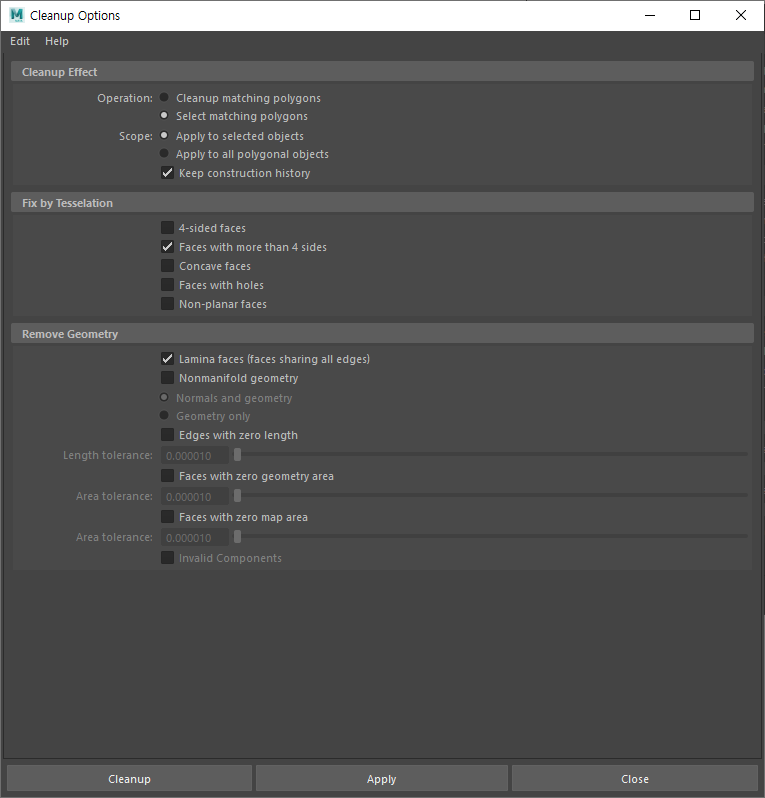The height and width of the screenshot is (798, 765).
Task: Minimize the Cleanup Options window
Action: click(650, 15)
